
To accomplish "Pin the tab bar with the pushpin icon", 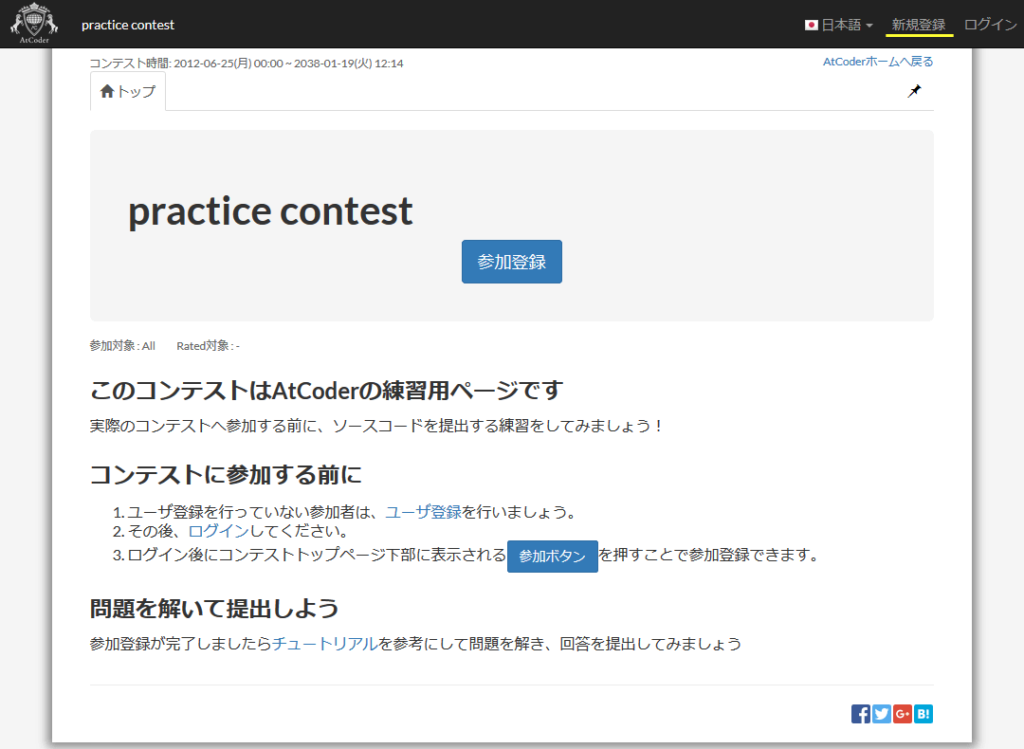I will (x=914, y=91).
